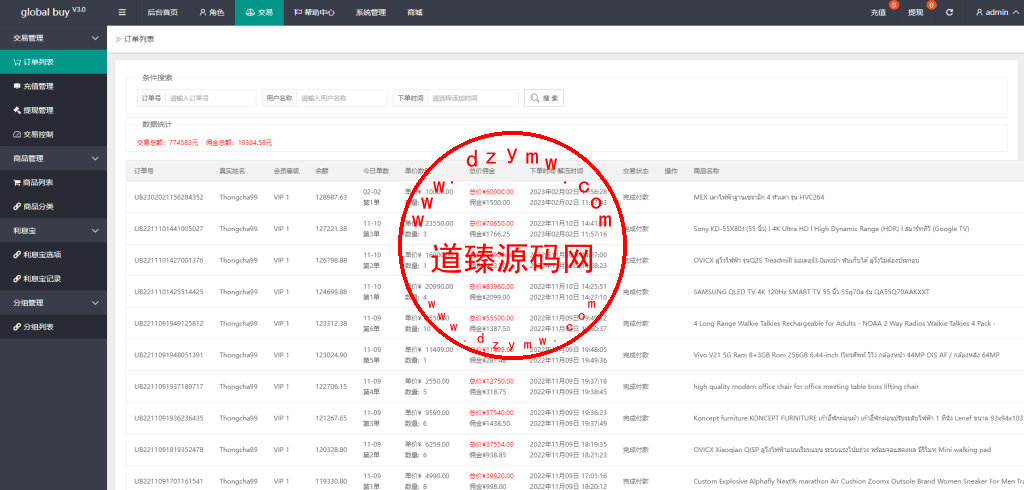
Task: Click the 搜索 search button
Action: click(544, 98)
